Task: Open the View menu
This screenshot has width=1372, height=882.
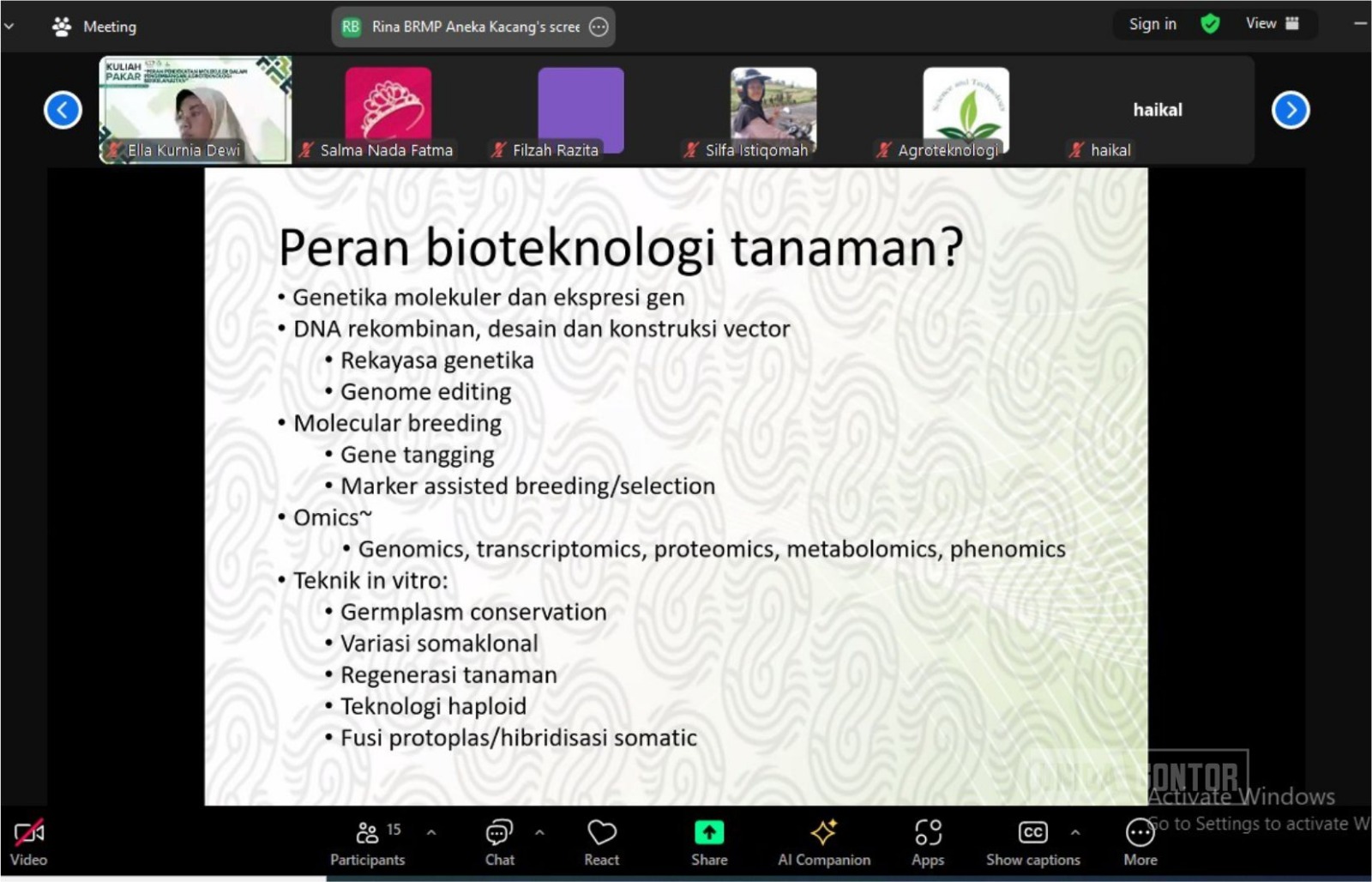Action: (1261, 24)
